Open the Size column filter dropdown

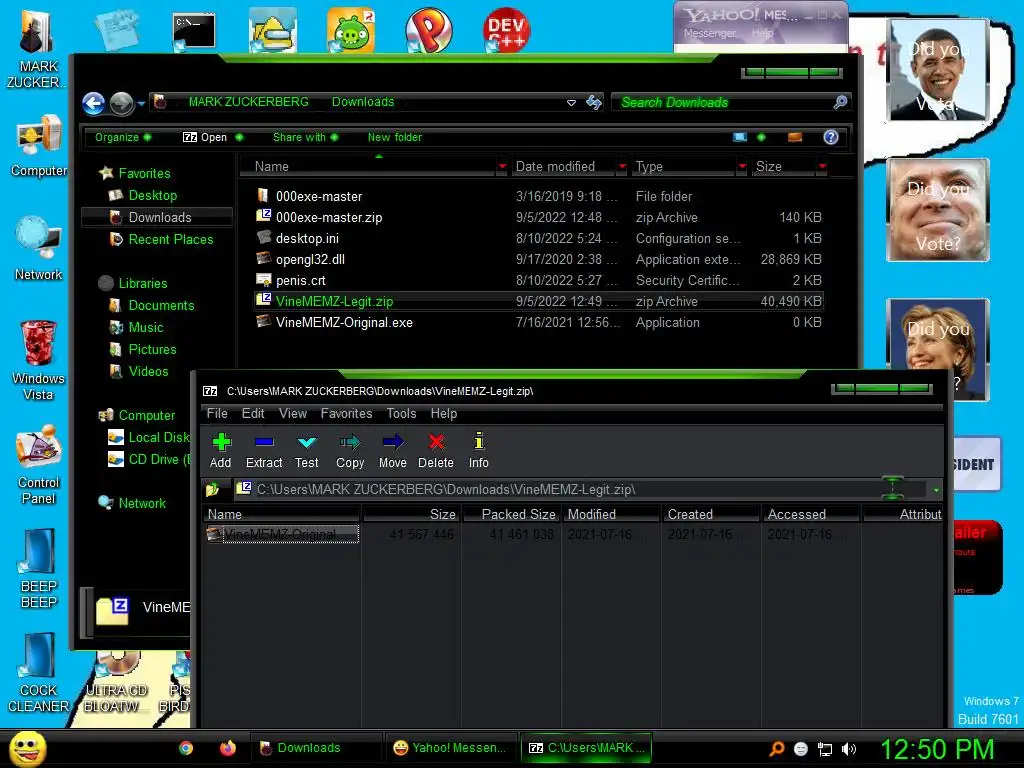pos(822,167)
